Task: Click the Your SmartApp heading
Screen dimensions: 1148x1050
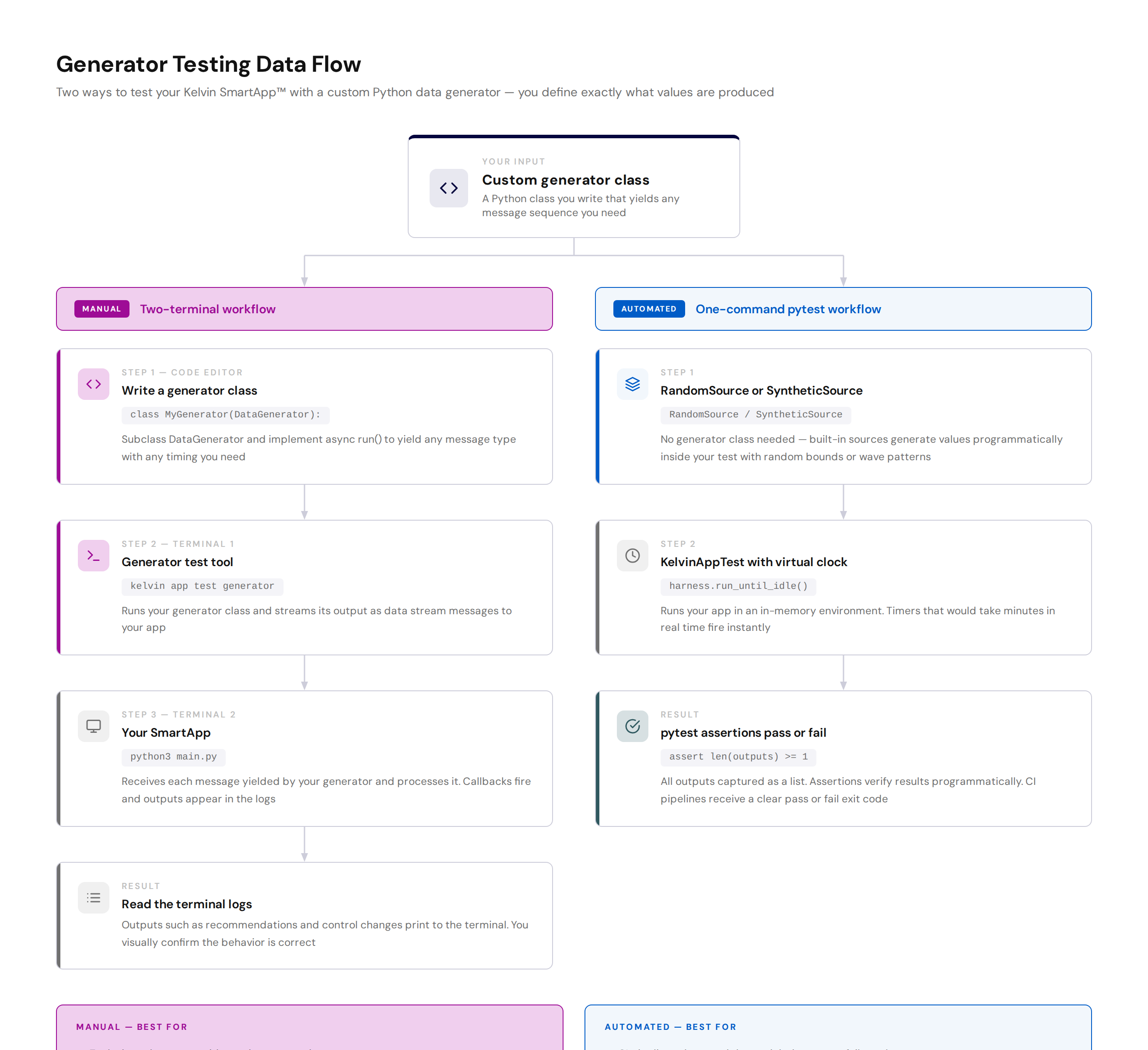Action: [x=166, y=733]
